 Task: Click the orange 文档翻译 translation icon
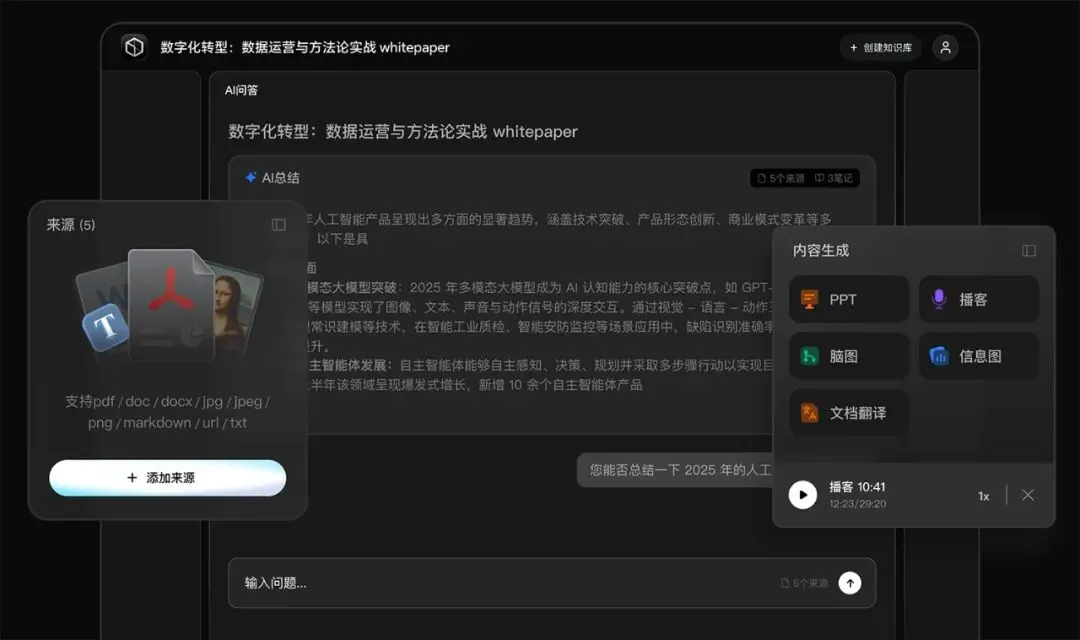[x=809, y=413]
